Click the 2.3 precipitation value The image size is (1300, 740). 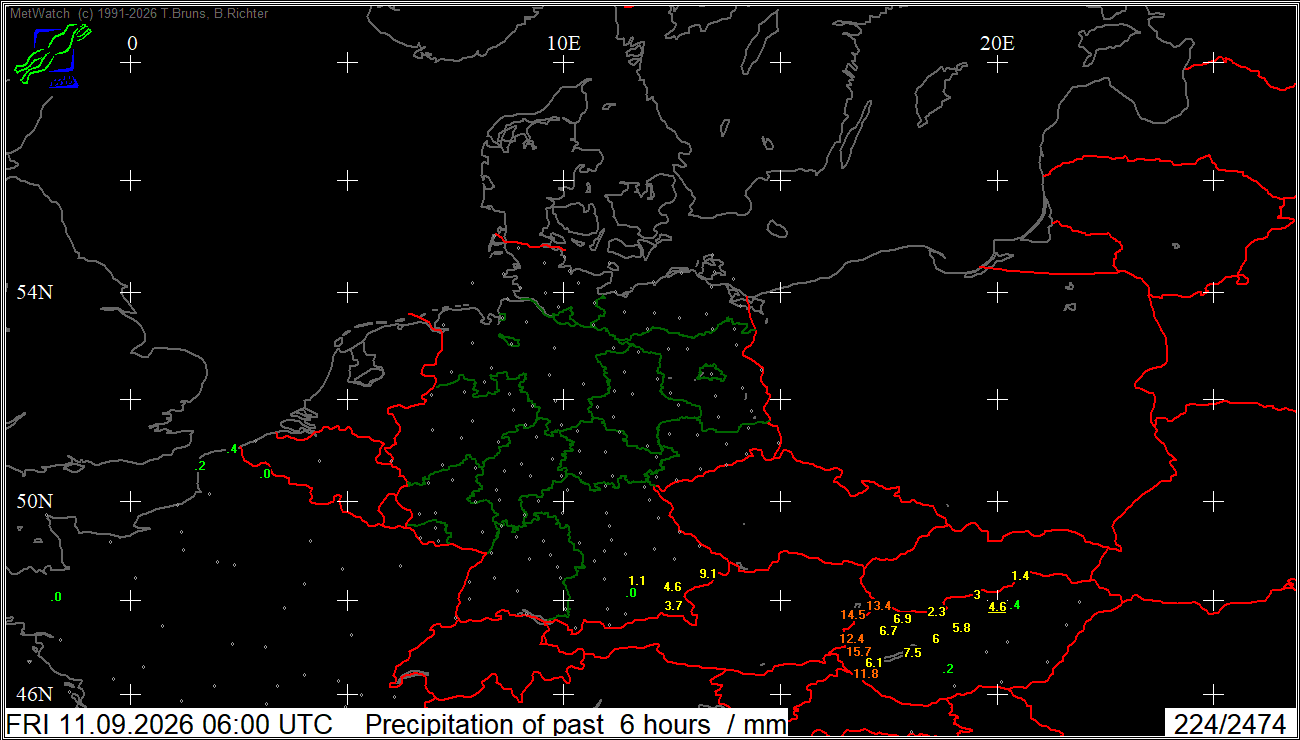pos(936,612)
